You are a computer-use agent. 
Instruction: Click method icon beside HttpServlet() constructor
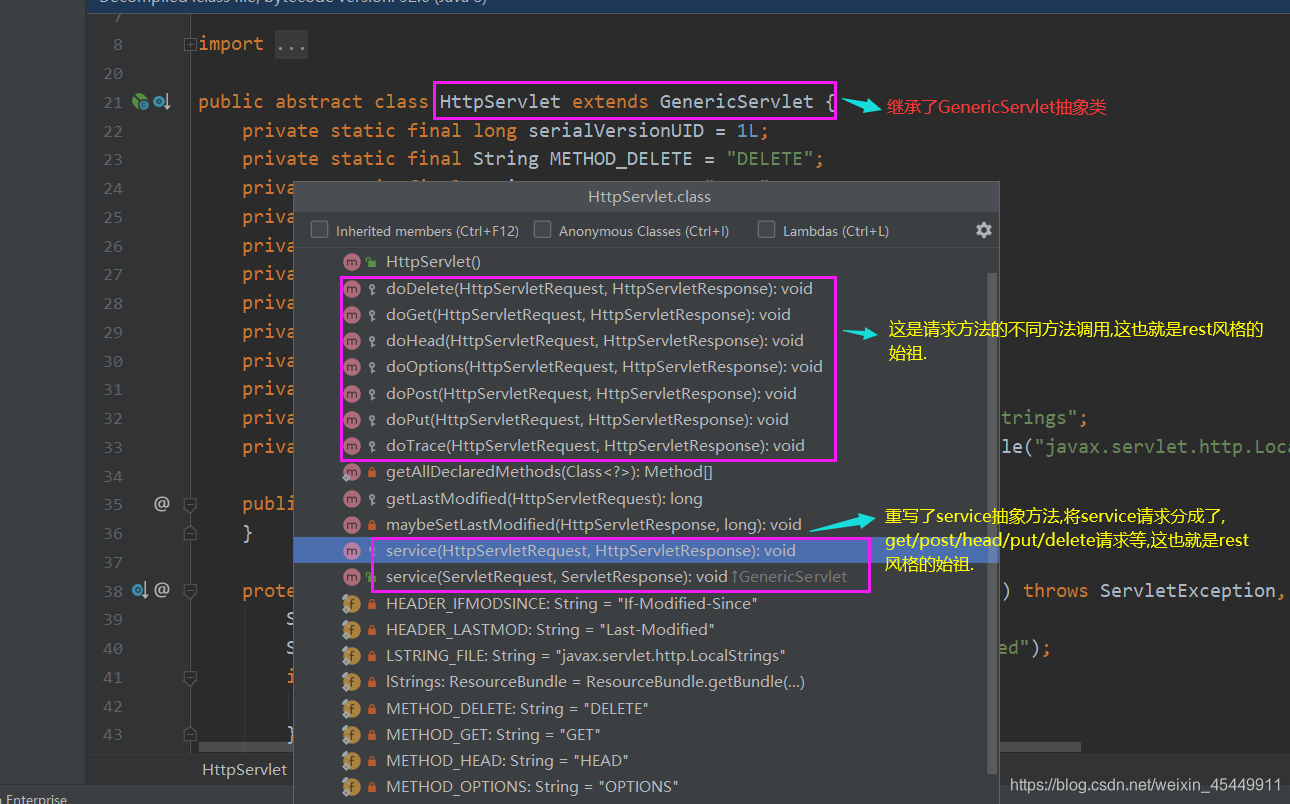(x=351, y=261)
